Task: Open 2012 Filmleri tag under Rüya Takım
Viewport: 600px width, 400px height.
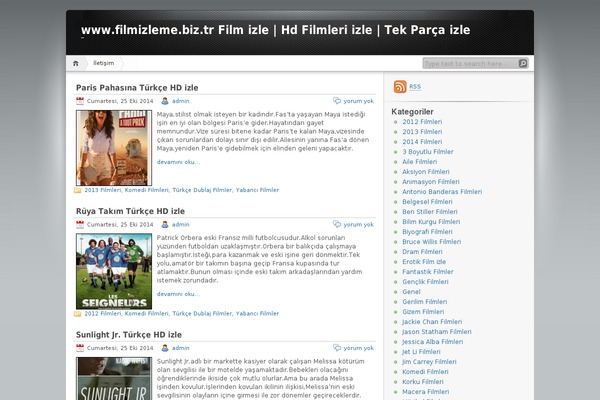Action: [x=103, y=313]
